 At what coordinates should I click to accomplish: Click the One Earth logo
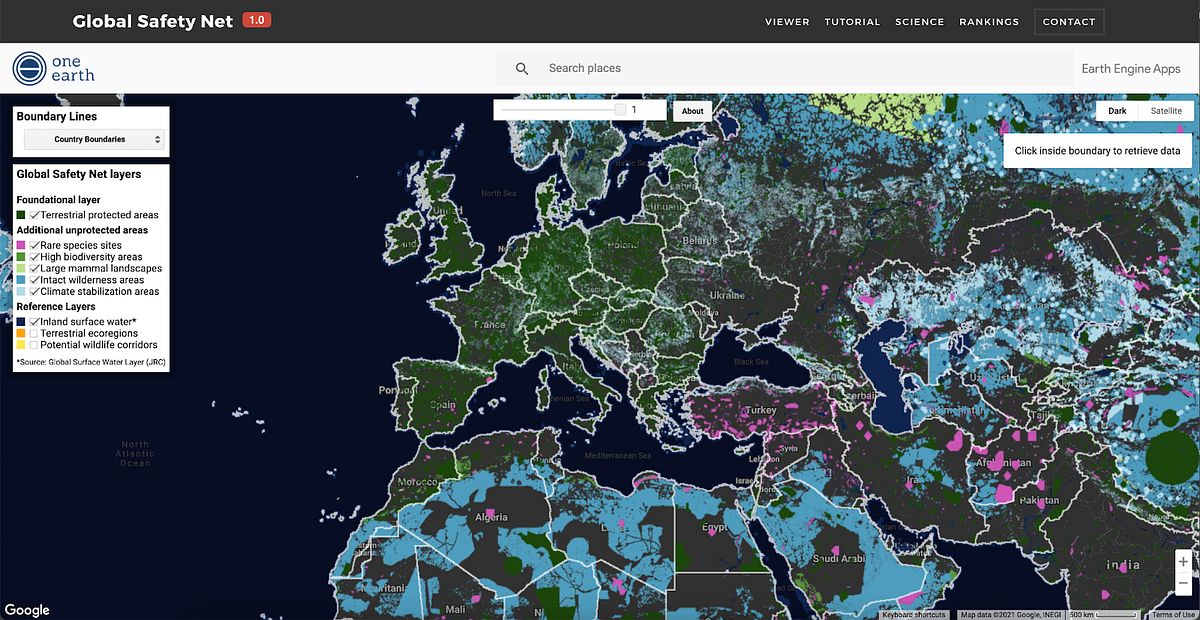coord(53,68)
